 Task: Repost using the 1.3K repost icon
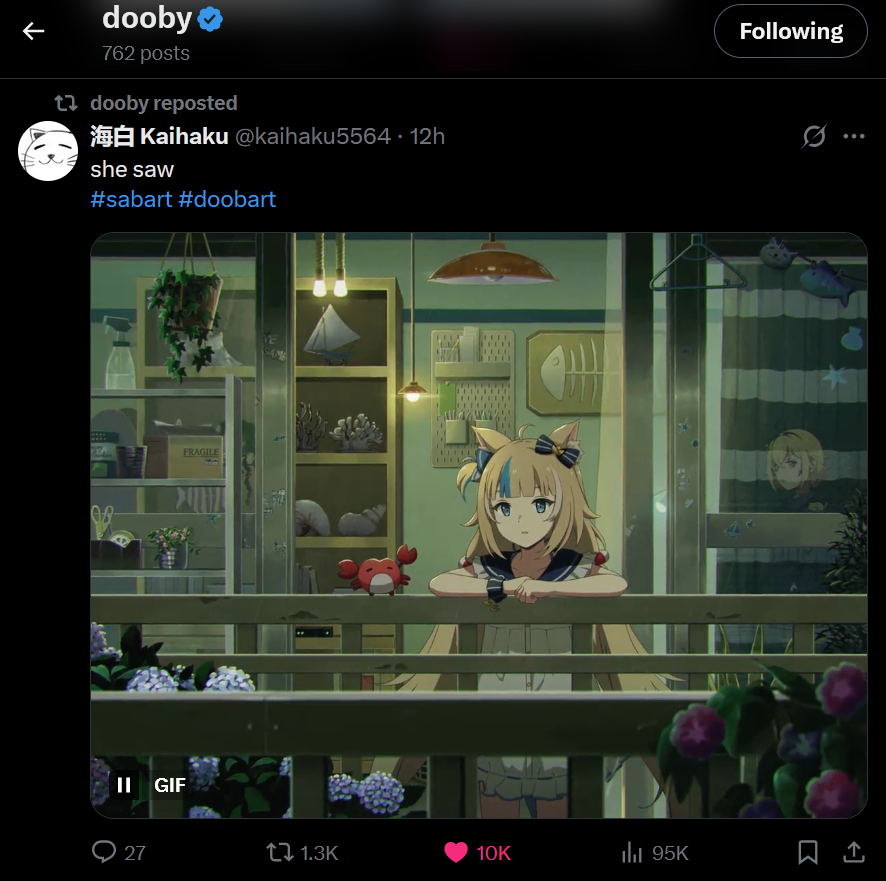click(x=280, y=852)
